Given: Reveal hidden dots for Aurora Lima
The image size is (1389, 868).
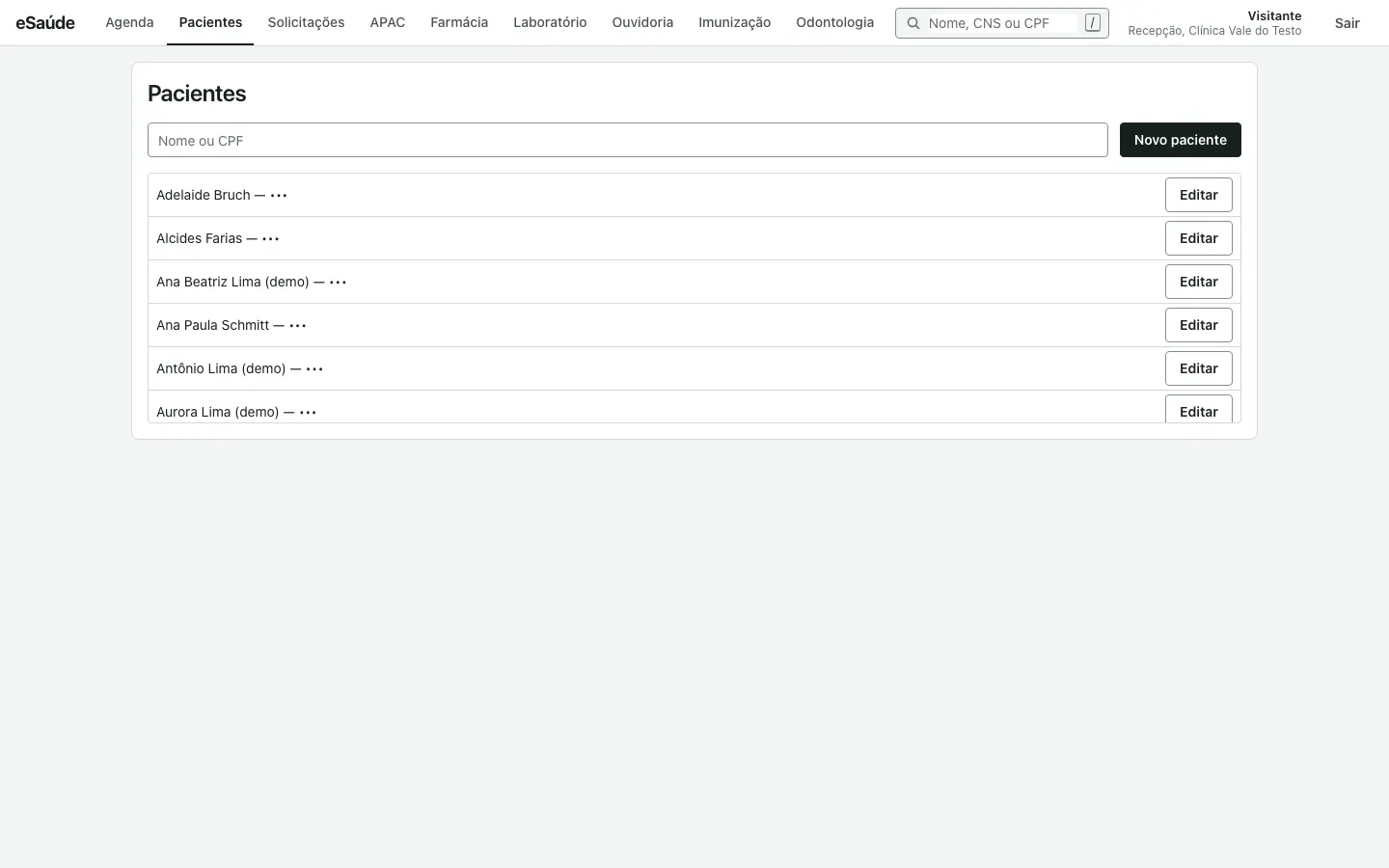Looking at the screenshot, I should pyautogui.click(x=308, y=413).
